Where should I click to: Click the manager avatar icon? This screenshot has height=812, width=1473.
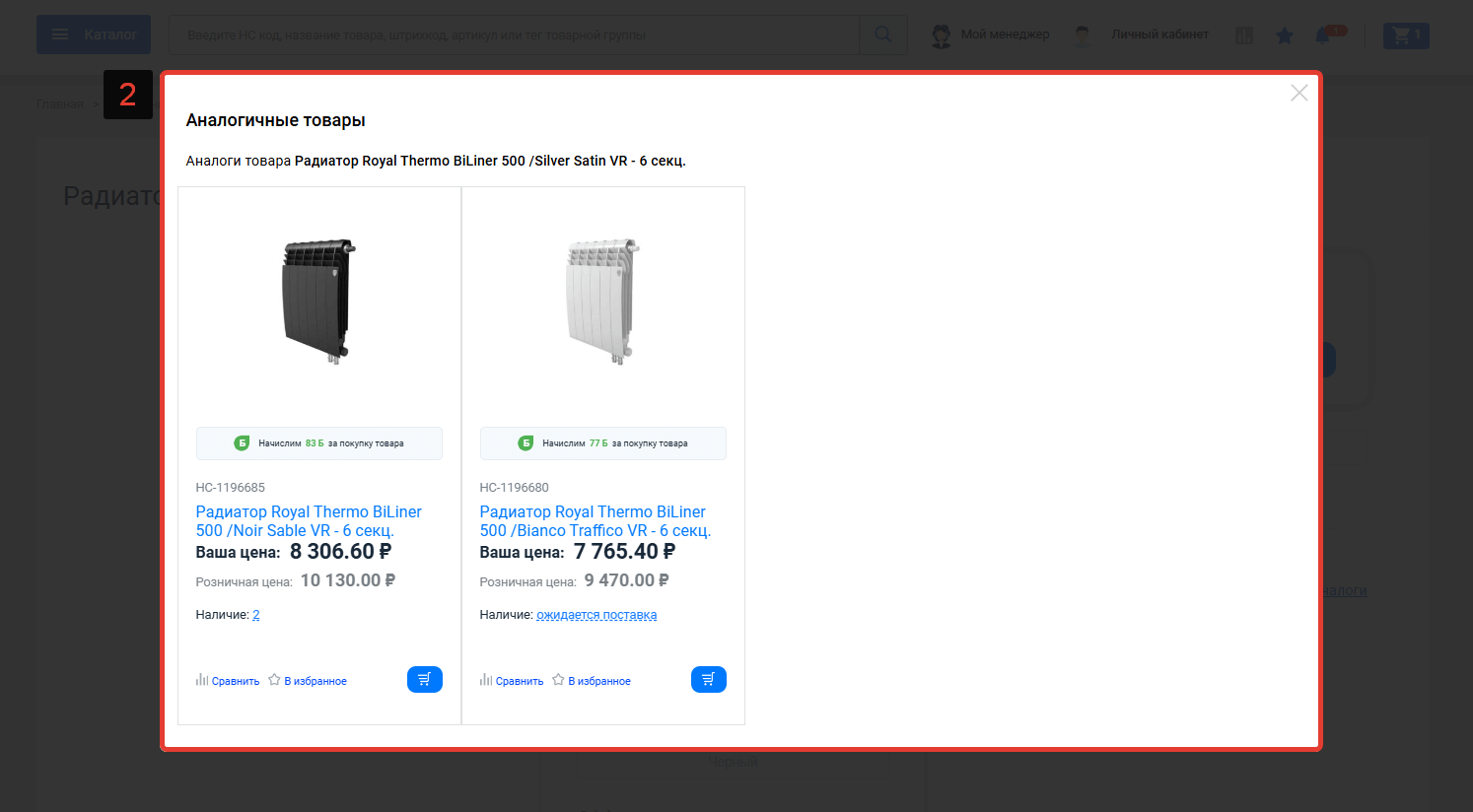click(942, 36)
